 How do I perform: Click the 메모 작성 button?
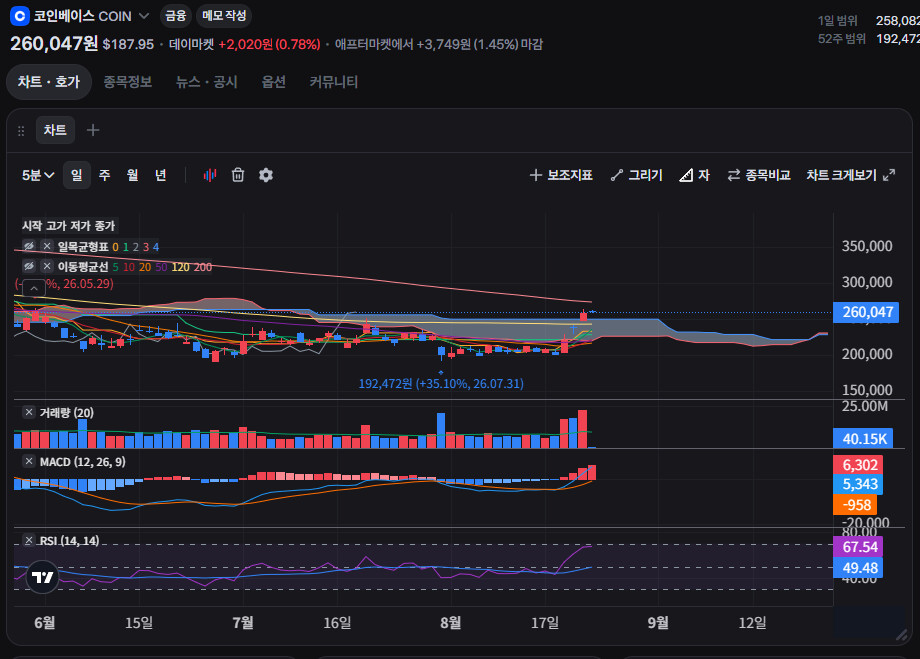pos(224,15)
